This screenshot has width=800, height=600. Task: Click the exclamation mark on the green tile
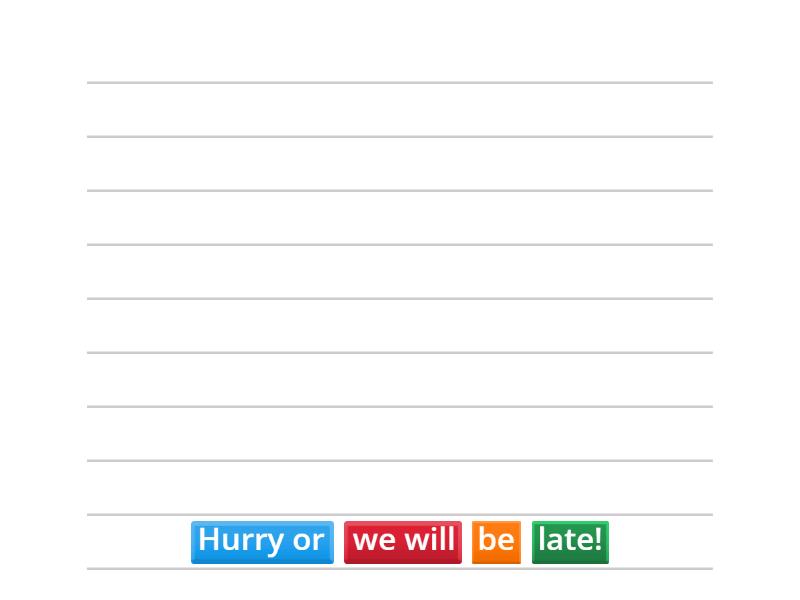tap(598, 540)
